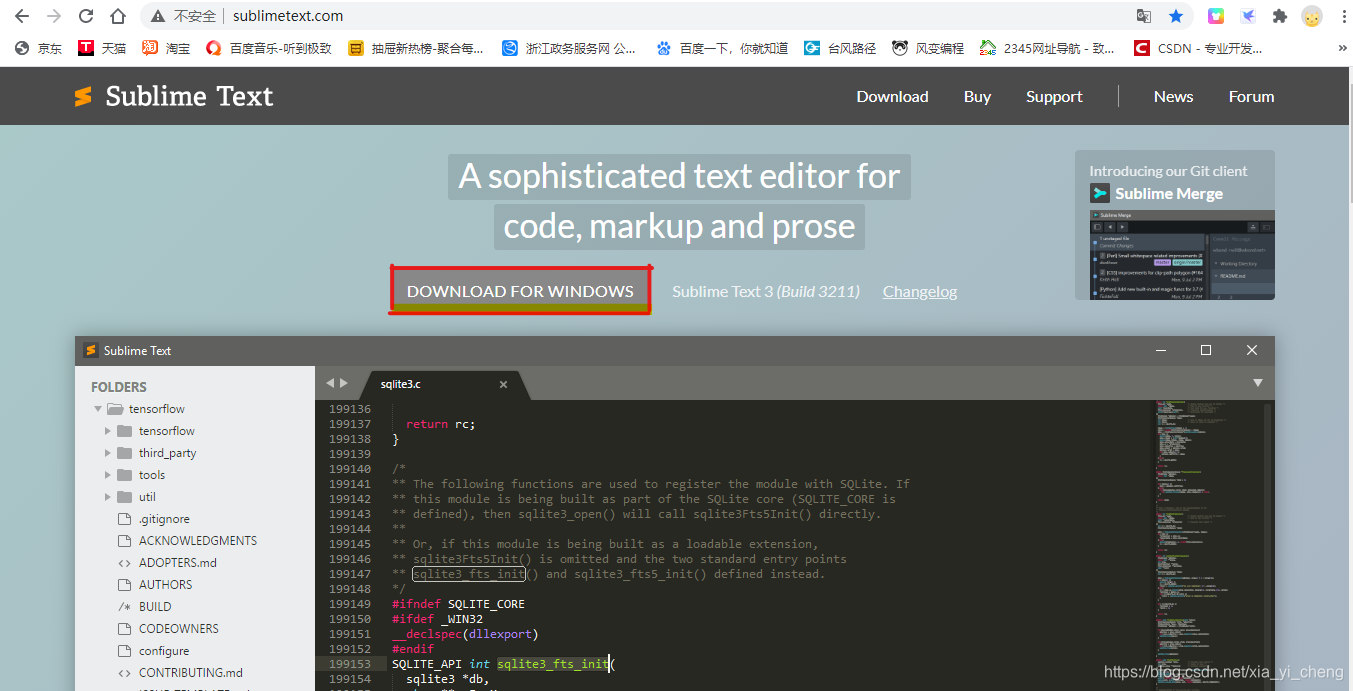Bookmark this page with the star icon
The width and height of the screenshot is (1353, 691).
tap(1176, 16)
